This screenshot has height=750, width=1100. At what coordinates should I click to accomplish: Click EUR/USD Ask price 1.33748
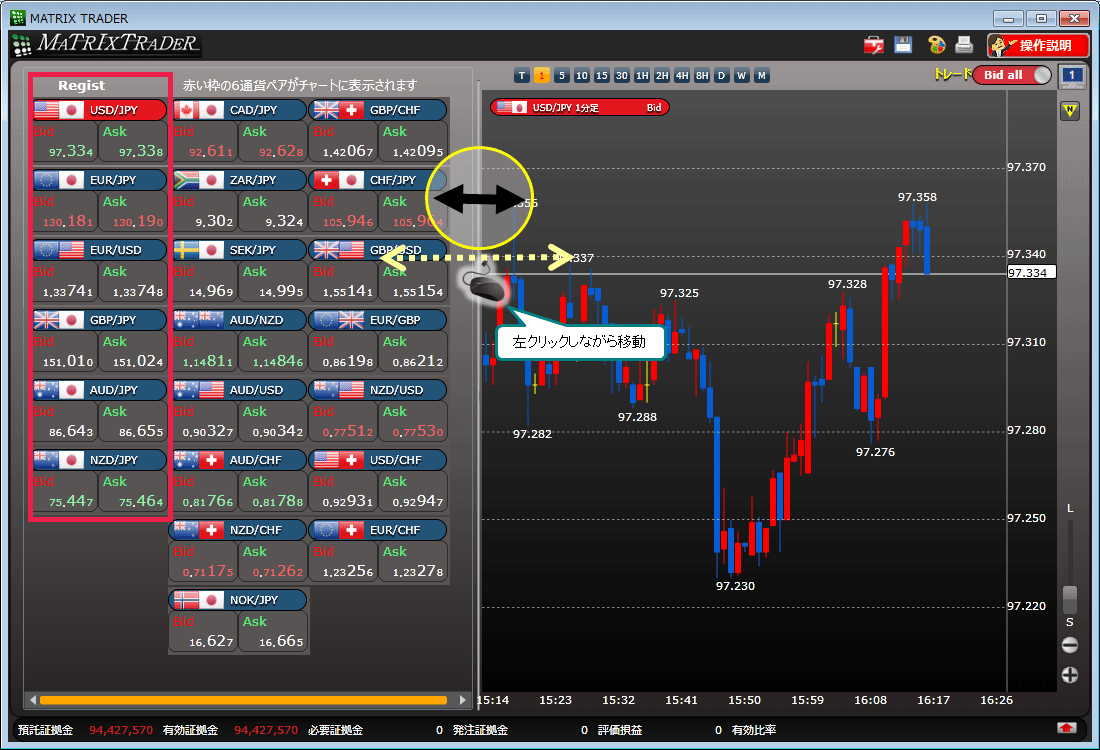pyautogui.click(x=138, y=292)
